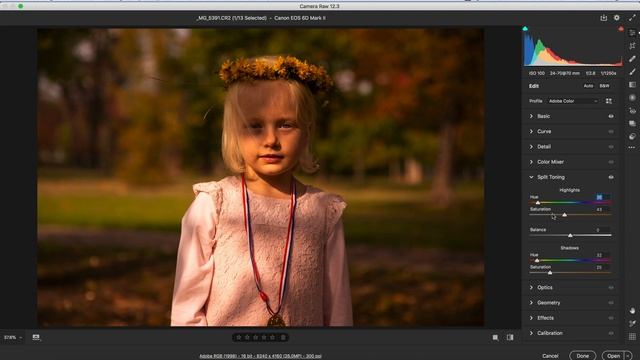
Task: Select the Radial Filter tool
Action: [x=632, y=98]
